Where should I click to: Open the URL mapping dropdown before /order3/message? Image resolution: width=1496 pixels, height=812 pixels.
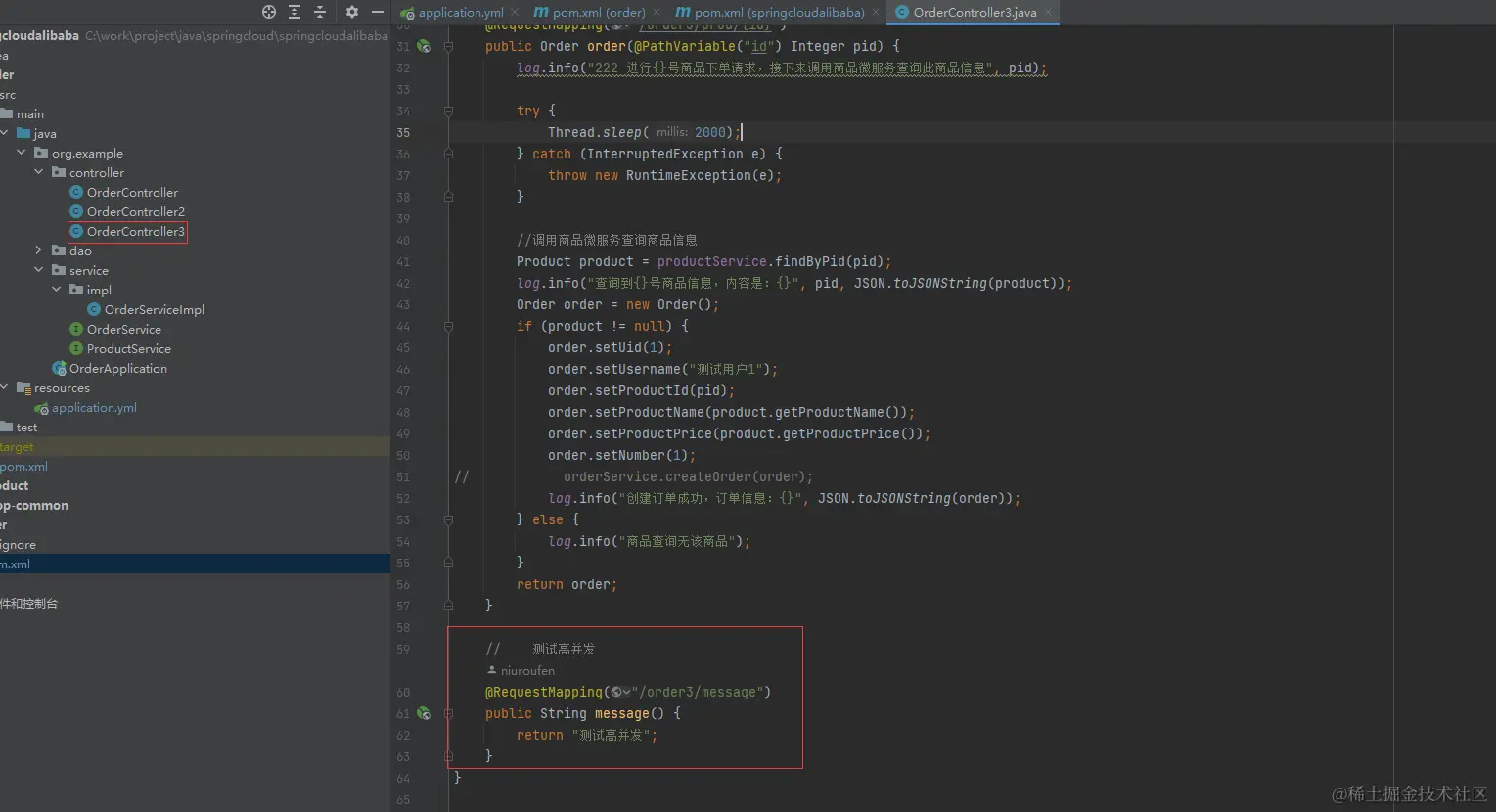pos(620,693)
